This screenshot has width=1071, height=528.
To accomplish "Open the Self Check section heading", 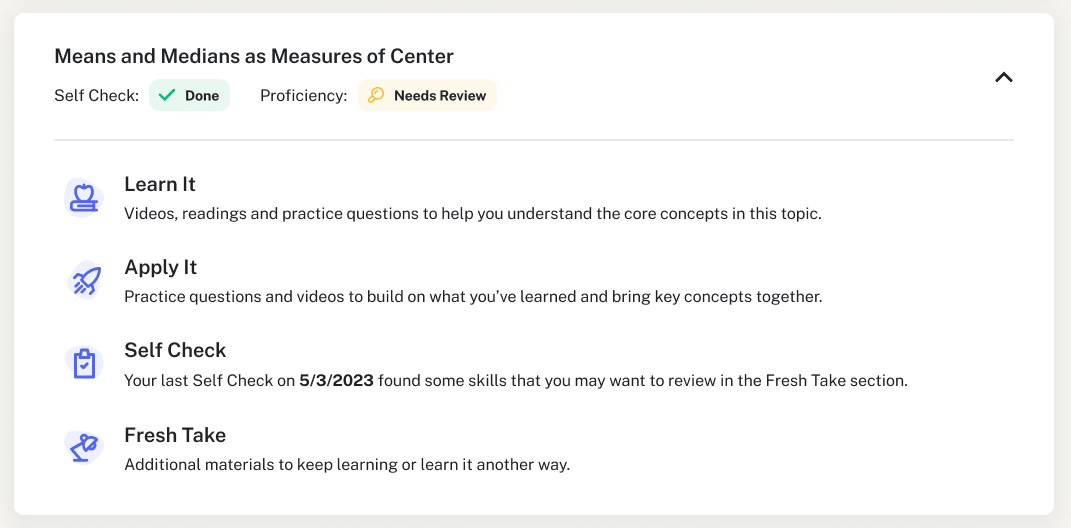I will 175,350.
